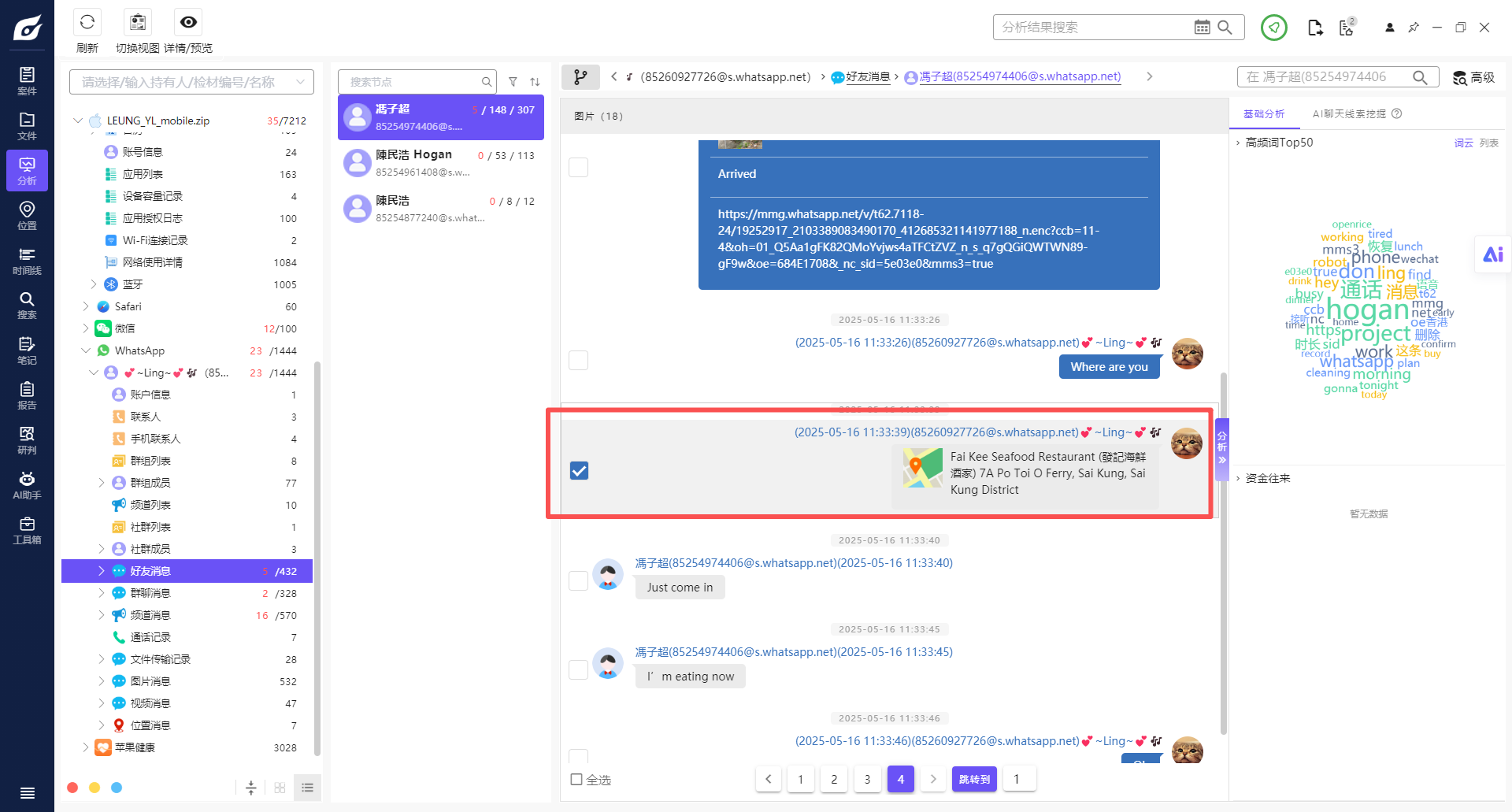1512x812 pixels.
Task: Collapse the WhatsApp tree node
Action: 86,350
